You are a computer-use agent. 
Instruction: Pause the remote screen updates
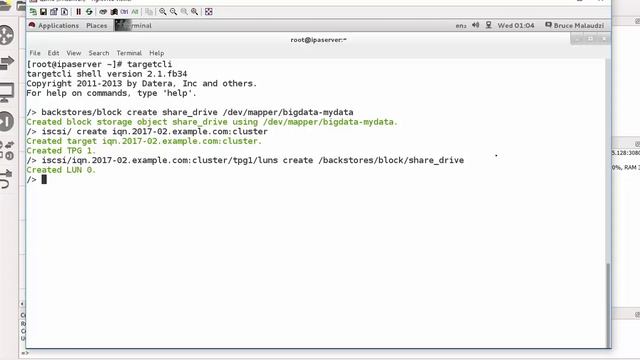(78, 12)
